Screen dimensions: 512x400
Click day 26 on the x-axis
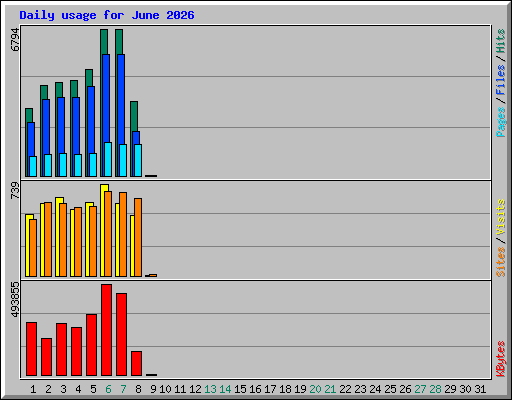tap(405, 389)
